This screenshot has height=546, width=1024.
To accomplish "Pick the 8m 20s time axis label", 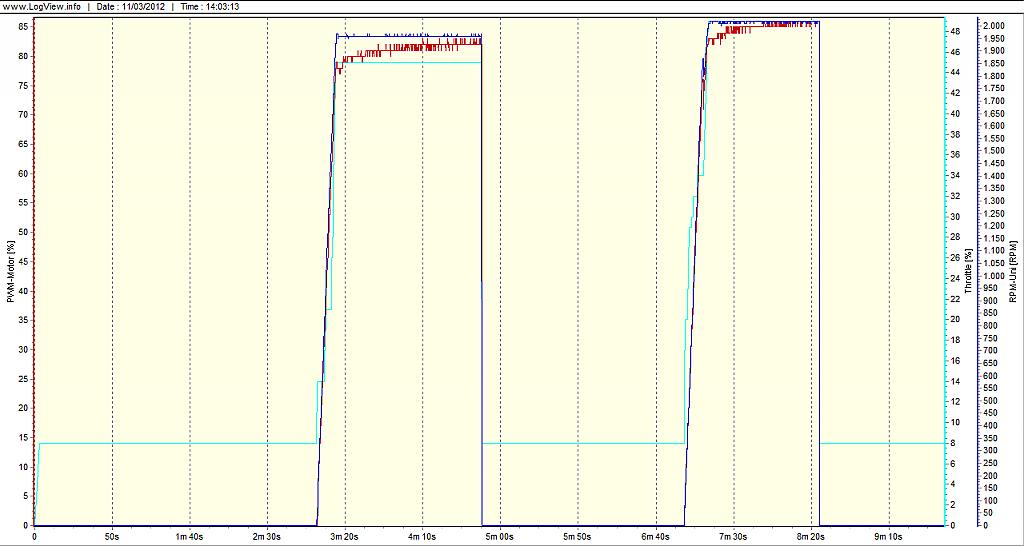I will point(808,537).
